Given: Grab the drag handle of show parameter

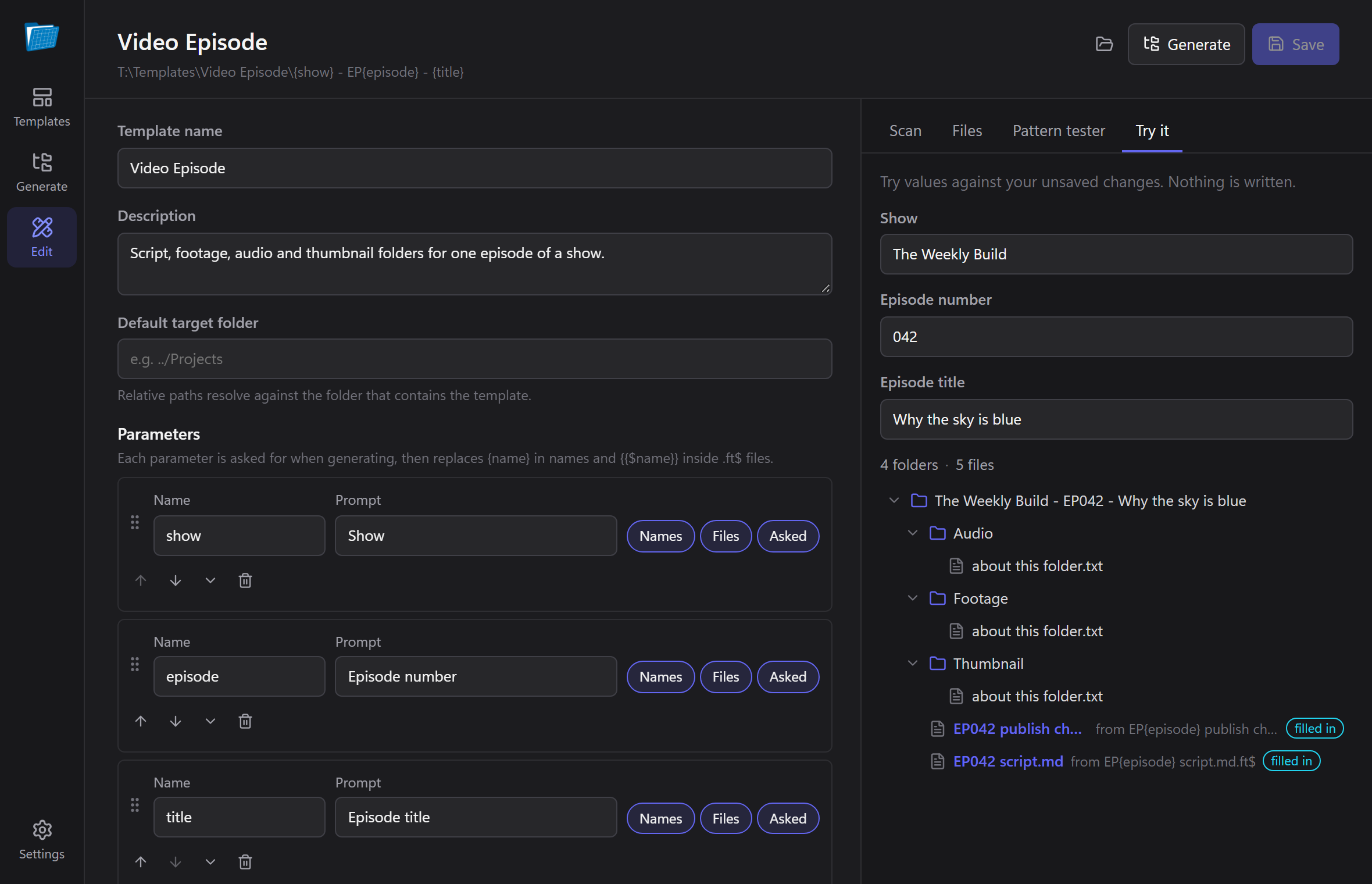Looking at the screenshot, I should coord(135,522).
